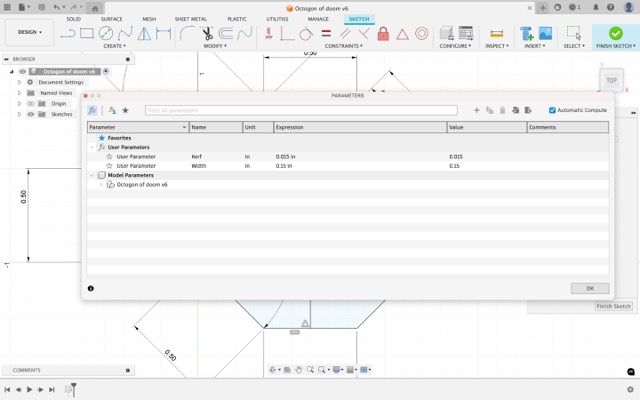This screenshot has height=400, width=640.
Task: Click the green Finish Sketch checkmark
Action: point(616,33)
